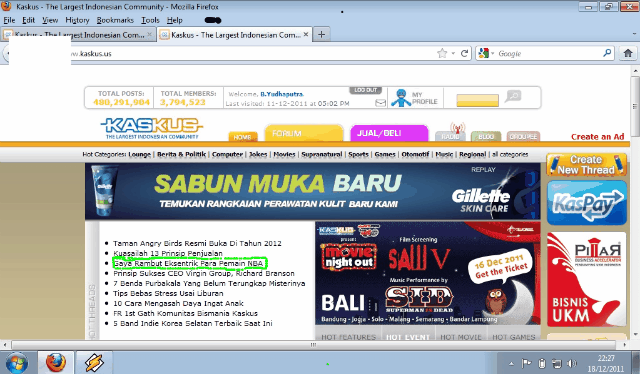
Task: Open the bookmark star dropdown arrow
Action: tap(453, 53)
